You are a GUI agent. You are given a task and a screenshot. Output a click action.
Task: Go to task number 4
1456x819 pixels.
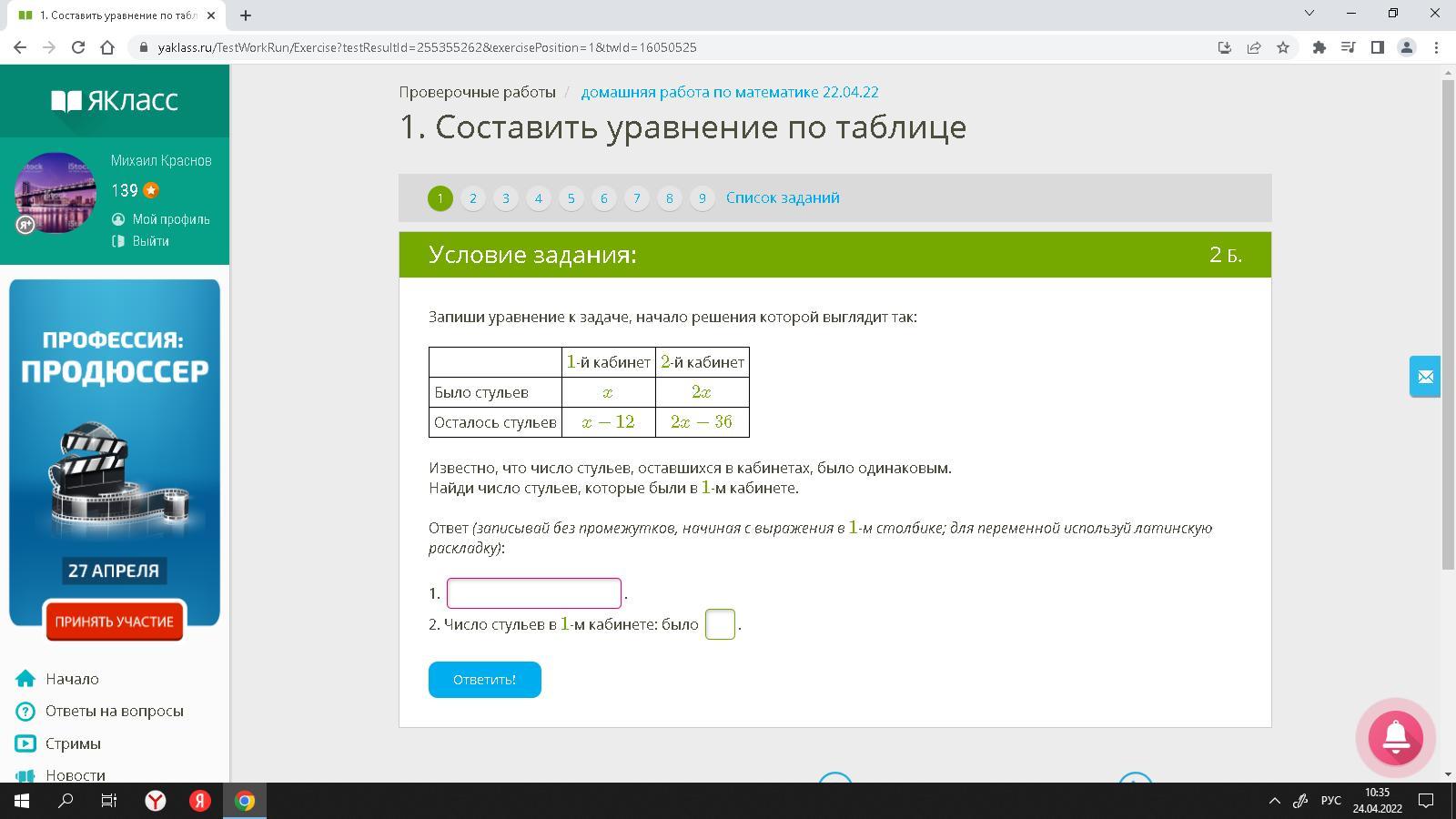click(x=539, y=197)
